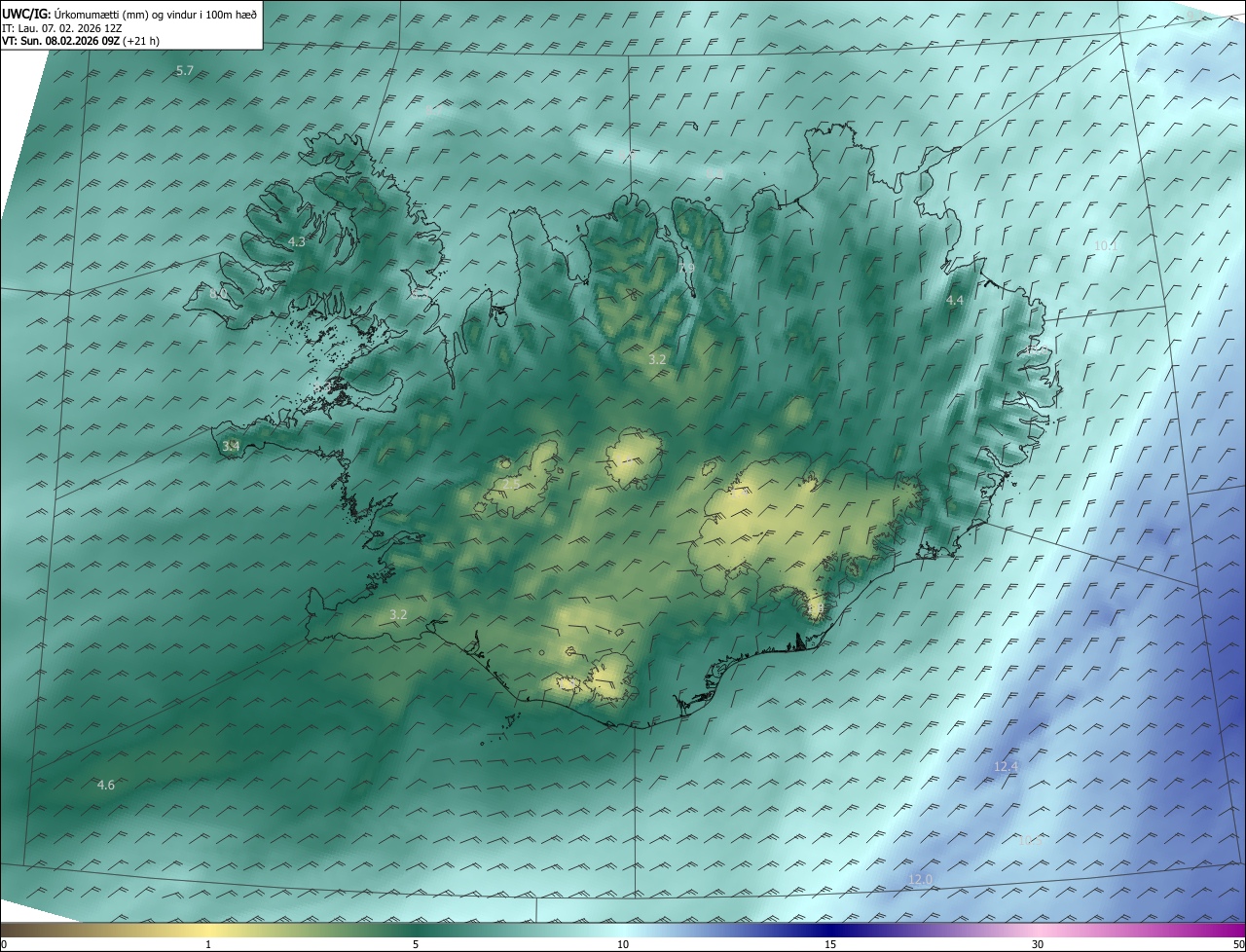
Task: Click the 3.4 value label on the map
Action: point(231,446)
